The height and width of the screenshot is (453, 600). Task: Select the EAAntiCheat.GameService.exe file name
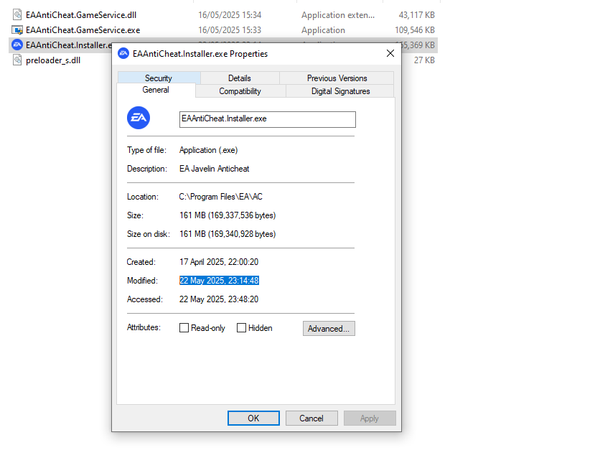click(83, 30)
